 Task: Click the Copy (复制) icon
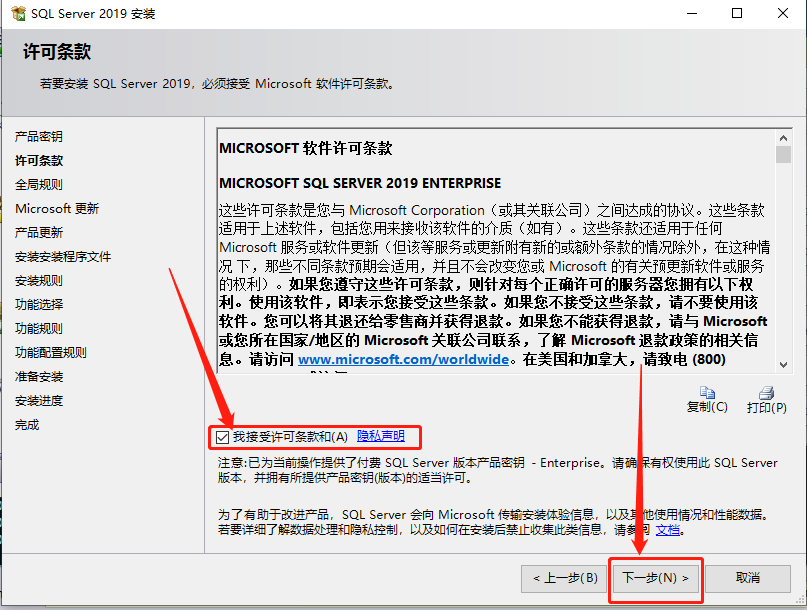pyautogui.click(x=707, y=393)
